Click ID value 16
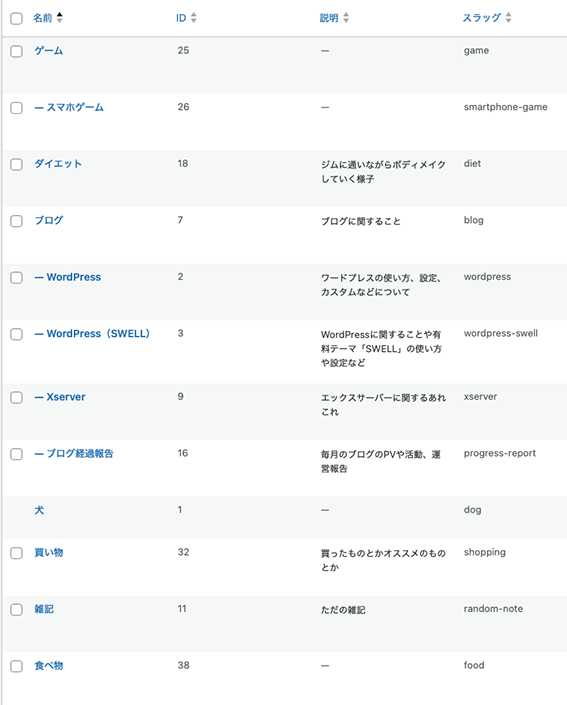567x705 pixels. 183,453
